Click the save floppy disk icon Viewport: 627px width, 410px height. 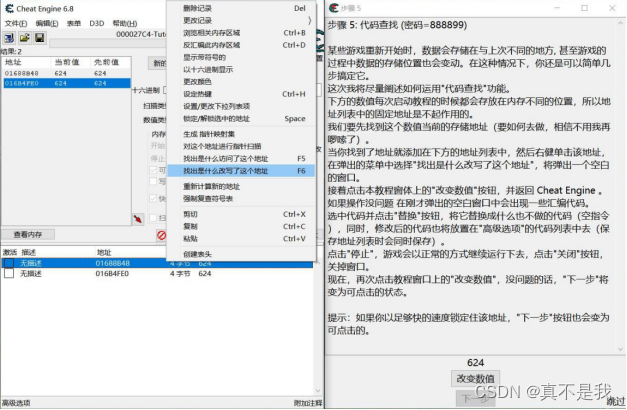[40, 38]
